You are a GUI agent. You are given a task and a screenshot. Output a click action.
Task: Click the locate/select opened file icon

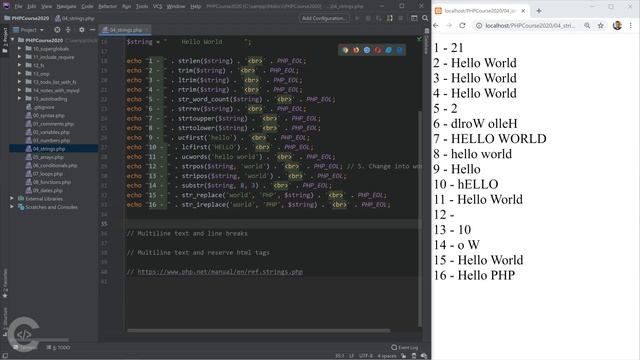[57, 30]
